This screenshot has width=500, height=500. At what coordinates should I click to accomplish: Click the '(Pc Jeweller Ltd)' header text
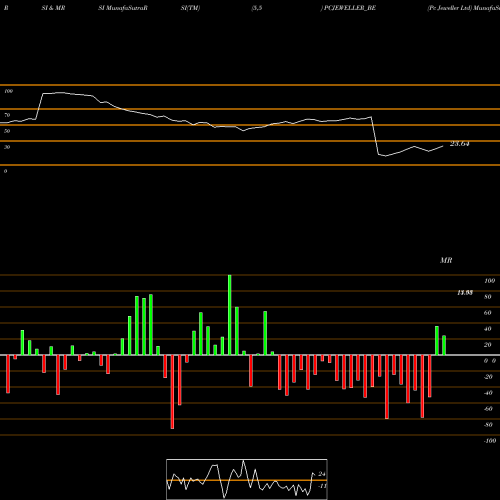tap(450, 8)
